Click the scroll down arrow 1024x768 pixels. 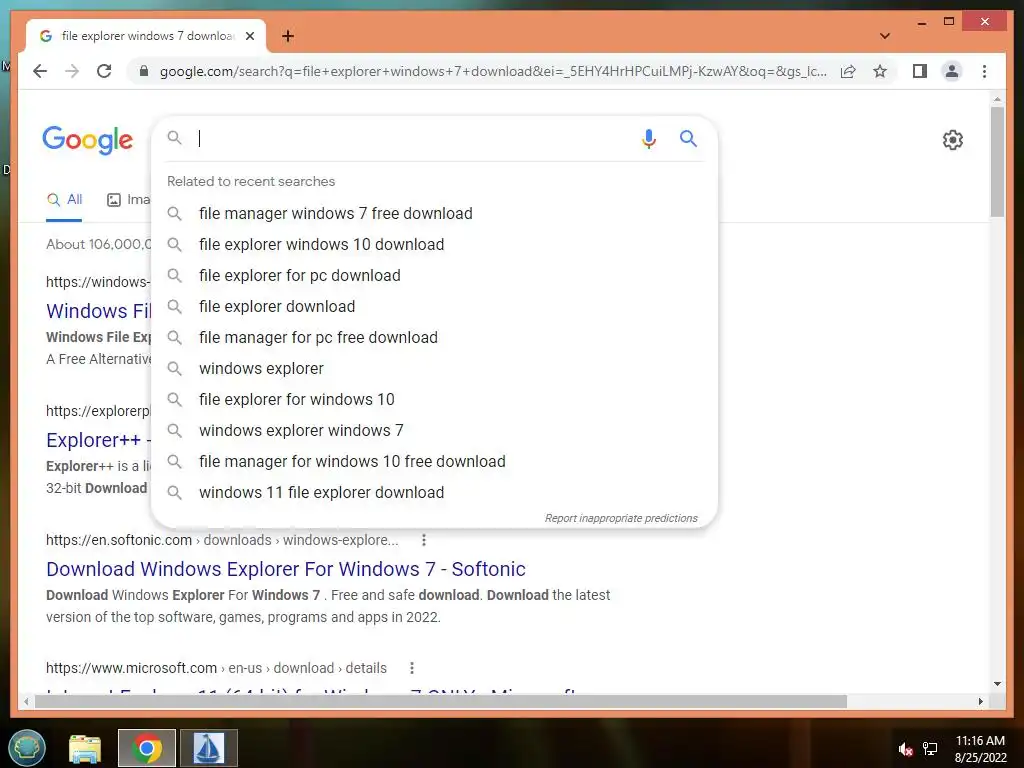(997, 684)
